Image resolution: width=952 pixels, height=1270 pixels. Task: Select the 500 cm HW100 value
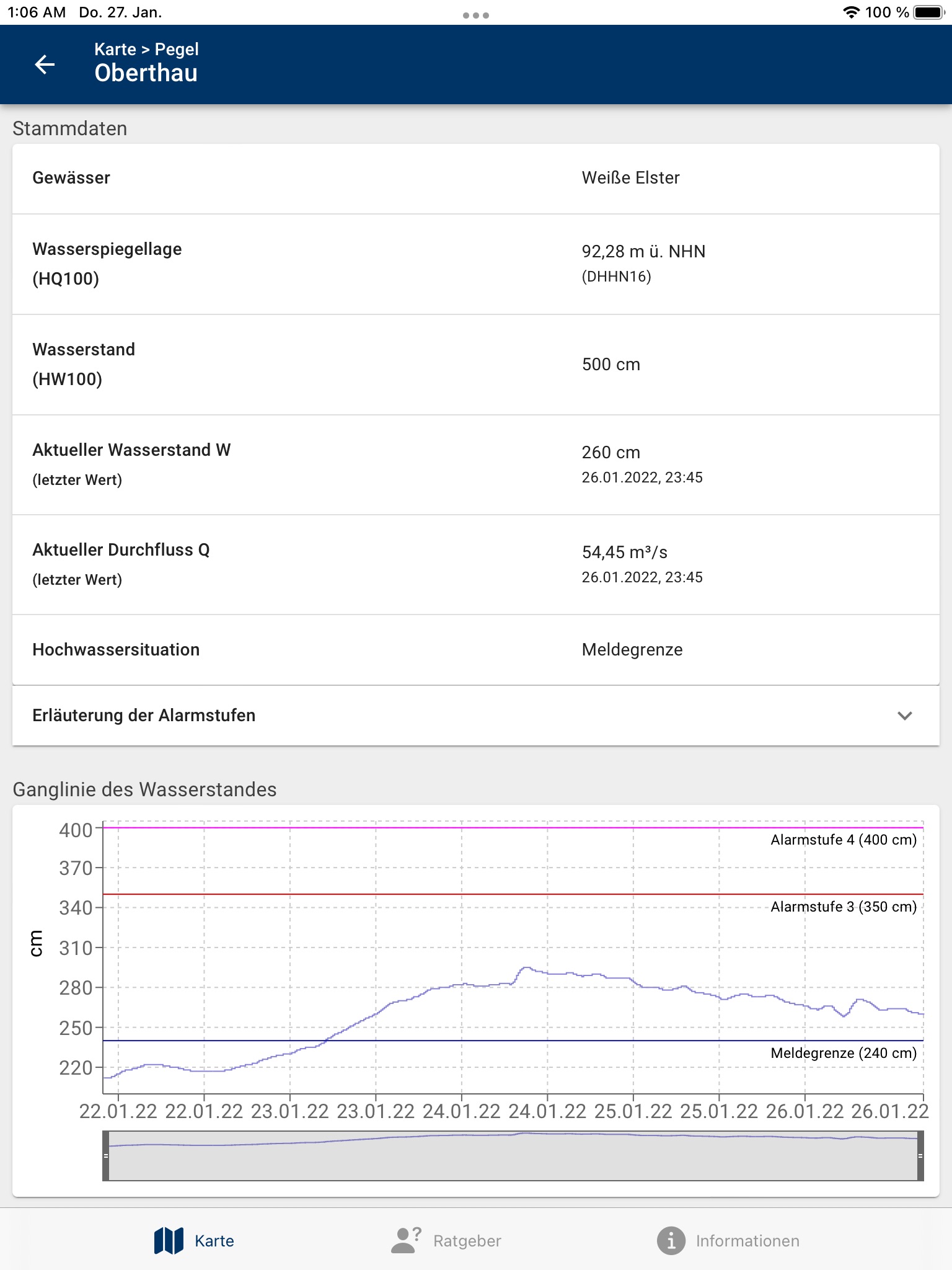[x=610, y=365]
